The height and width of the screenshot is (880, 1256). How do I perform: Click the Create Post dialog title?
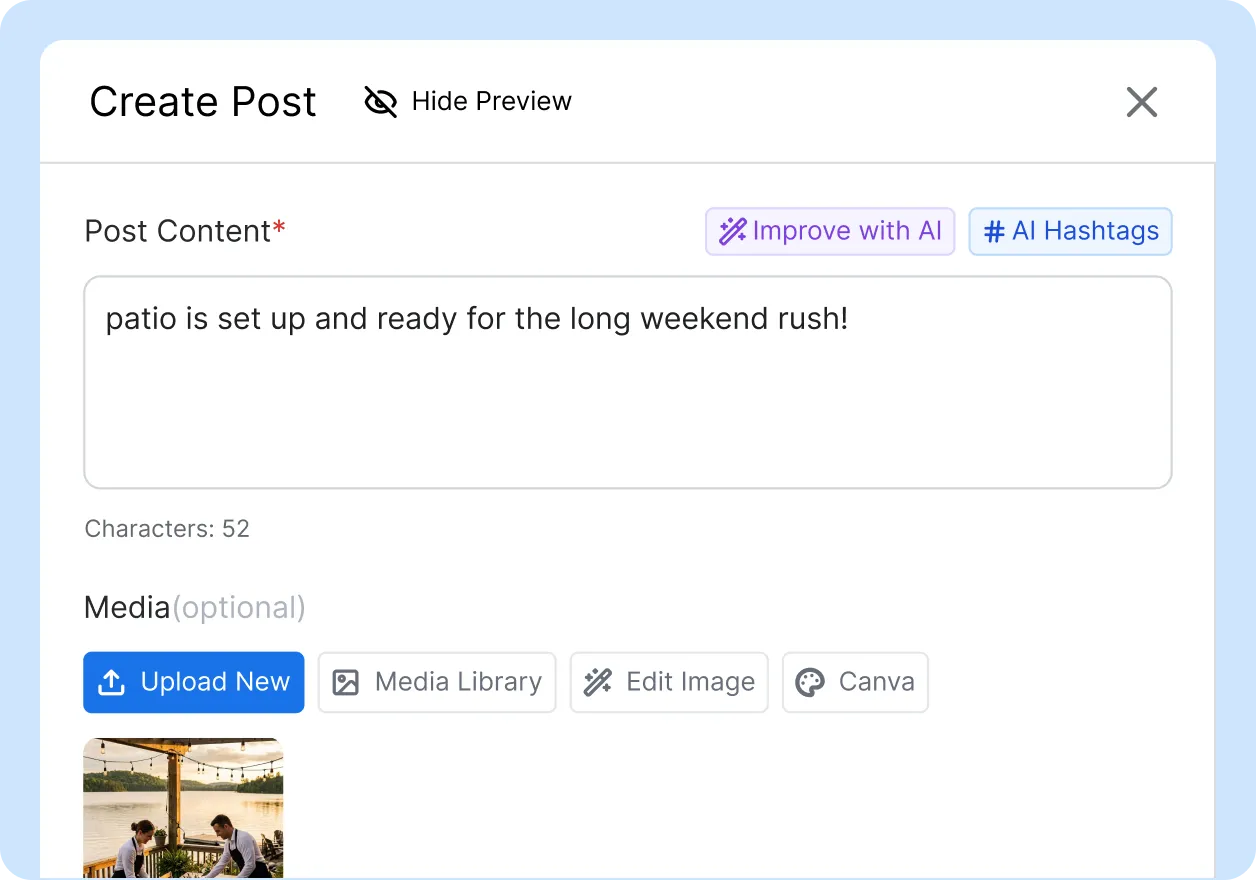[x=203, y=102]
